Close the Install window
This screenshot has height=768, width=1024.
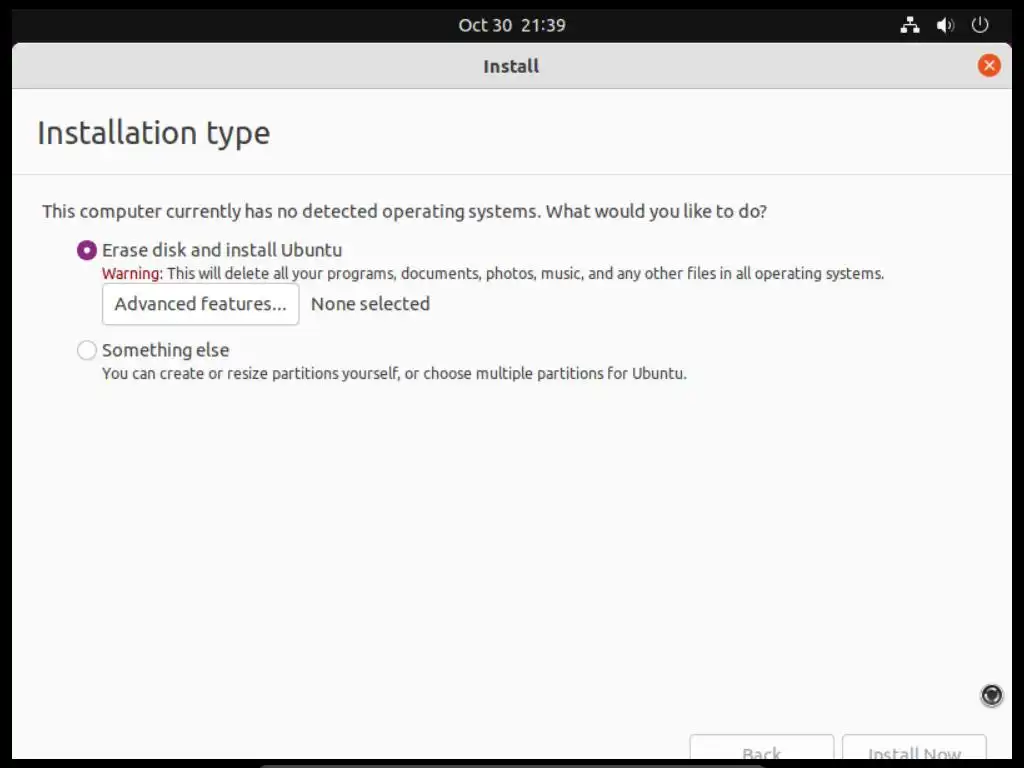tap(989, 65)
